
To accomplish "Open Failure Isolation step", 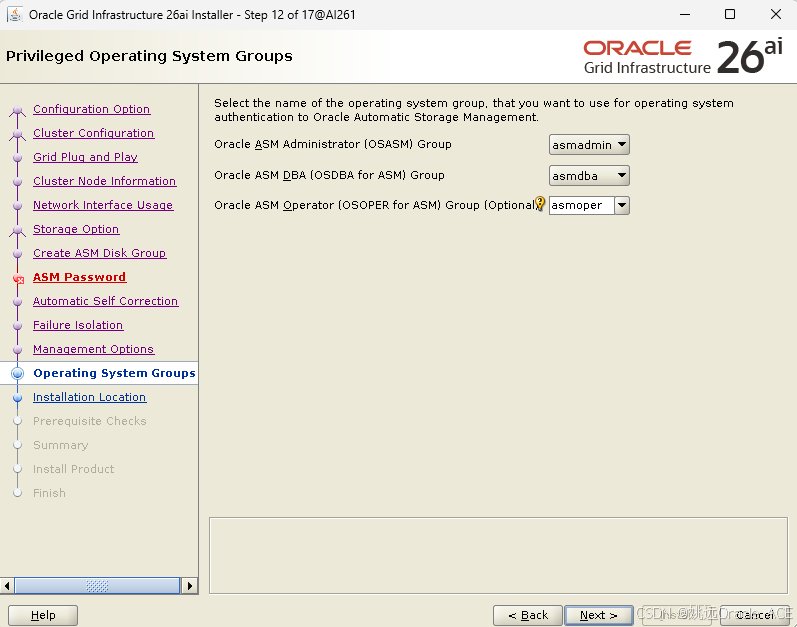I will point(78,325).
